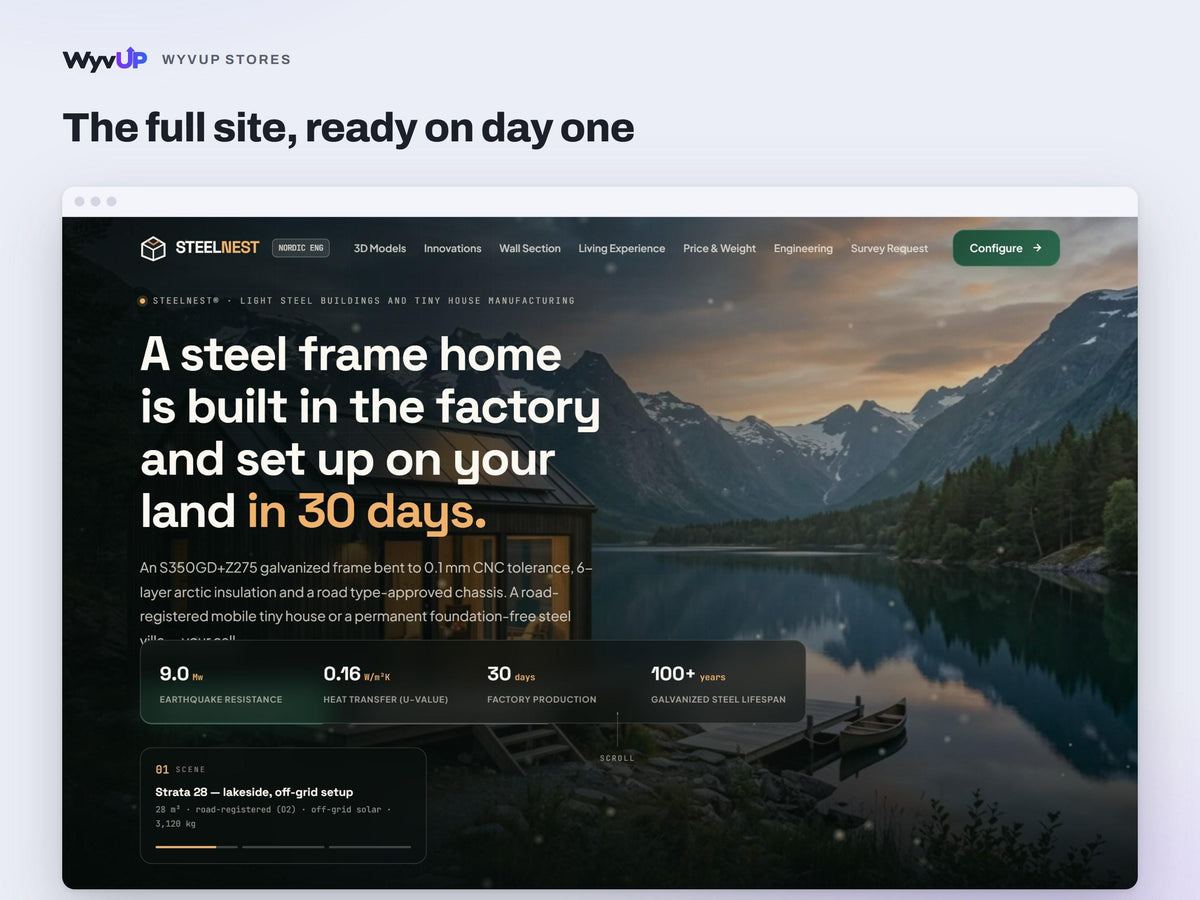Click the 0.16 W/m²K heat transfer stat

[x=386, y=685]
